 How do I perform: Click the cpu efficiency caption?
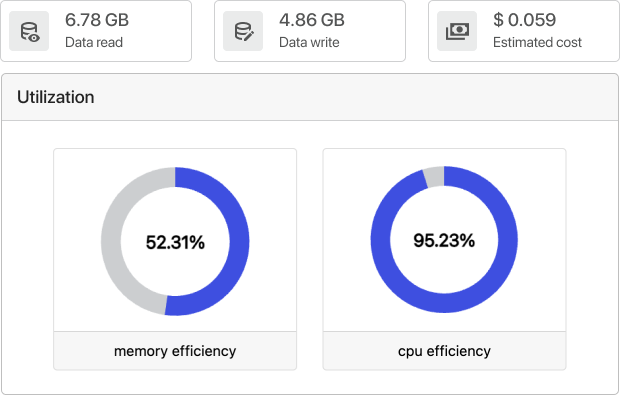click(444, 351)
